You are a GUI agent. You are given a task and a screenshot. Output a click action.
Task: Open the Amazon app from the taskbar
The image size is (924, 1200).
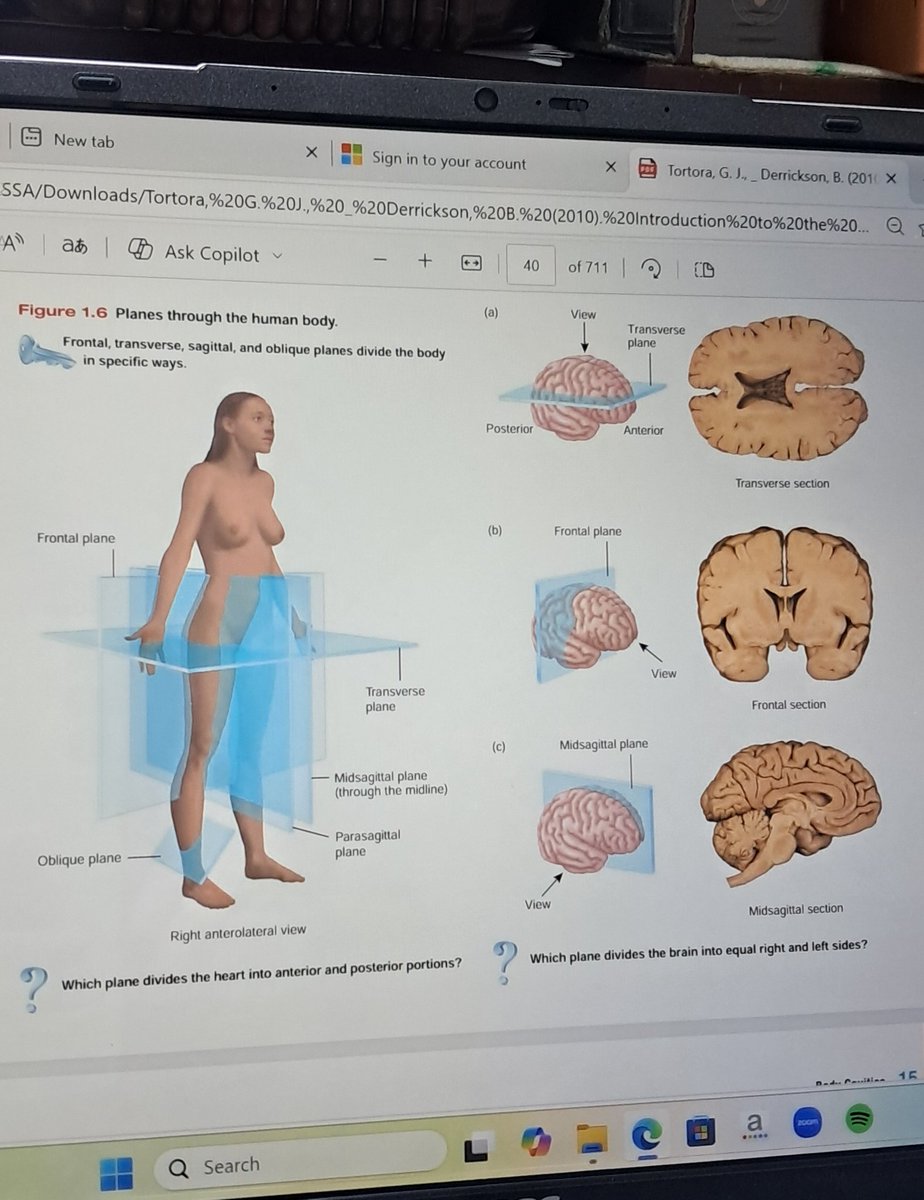coord(754,1127)
